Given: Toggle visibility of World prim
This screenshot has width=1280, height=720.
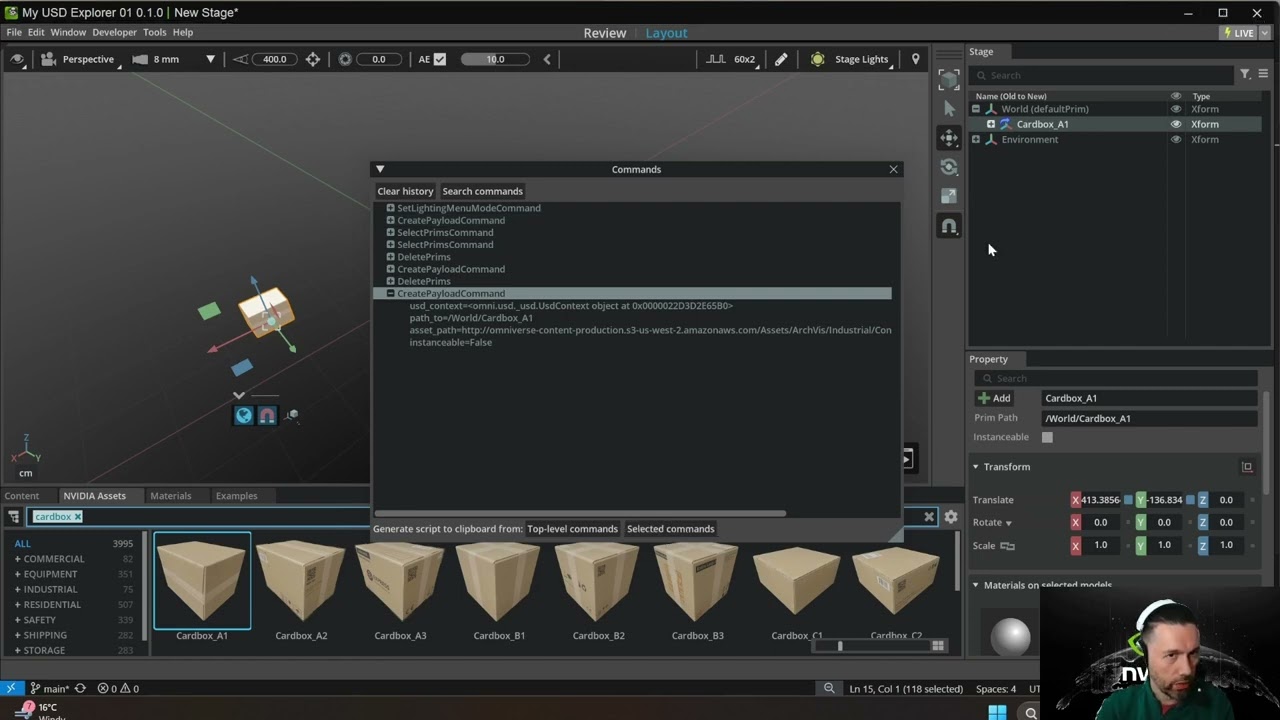Looking at the screenshot, I should [x=1176, y=109].
